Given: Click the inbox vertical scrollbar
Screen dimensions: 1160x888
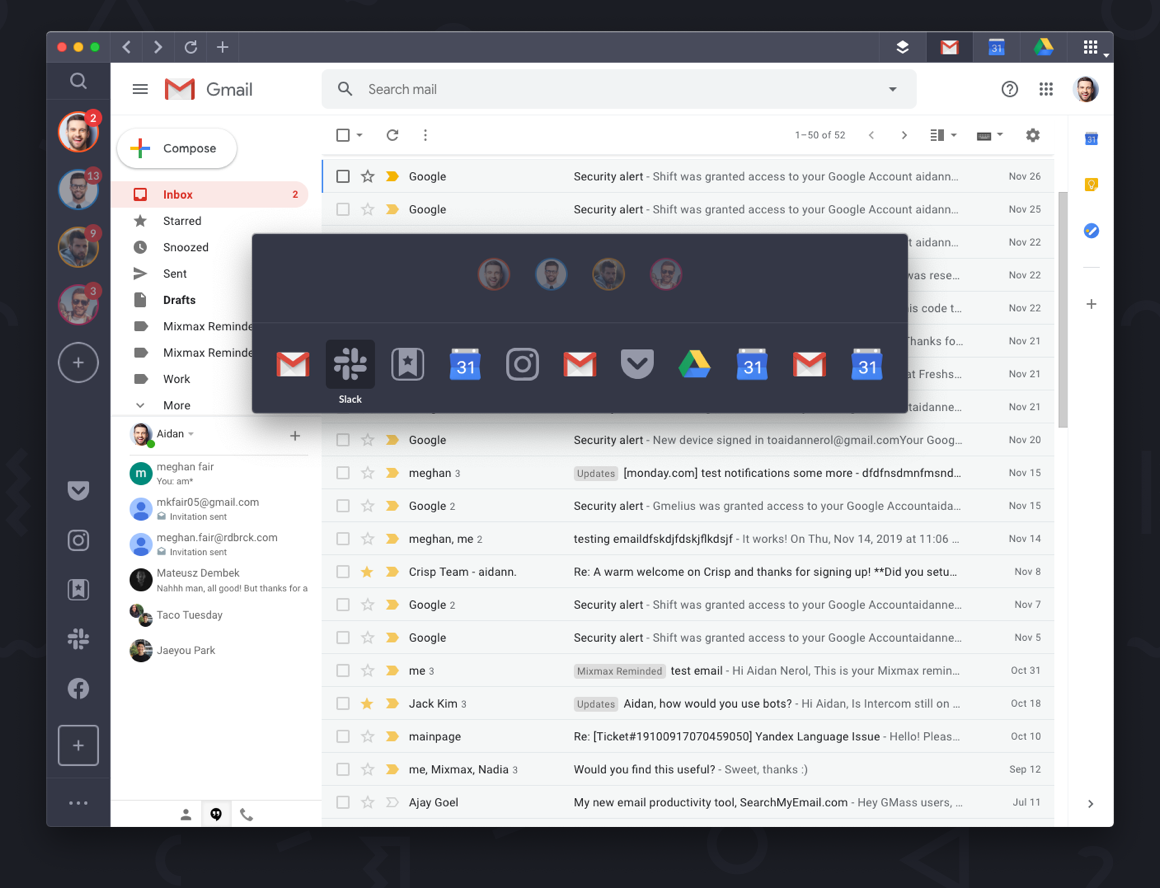Looking at the screenshot, I should click(x=1062, y=309).
